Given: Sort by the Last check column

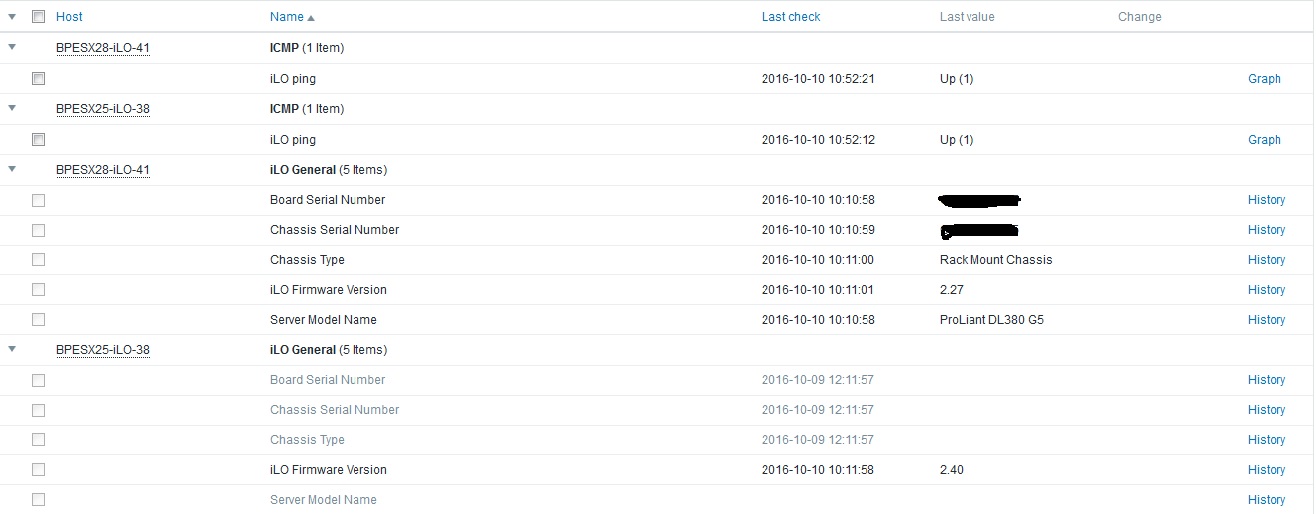Looking at the screenshot, I should tap(791, 17).
